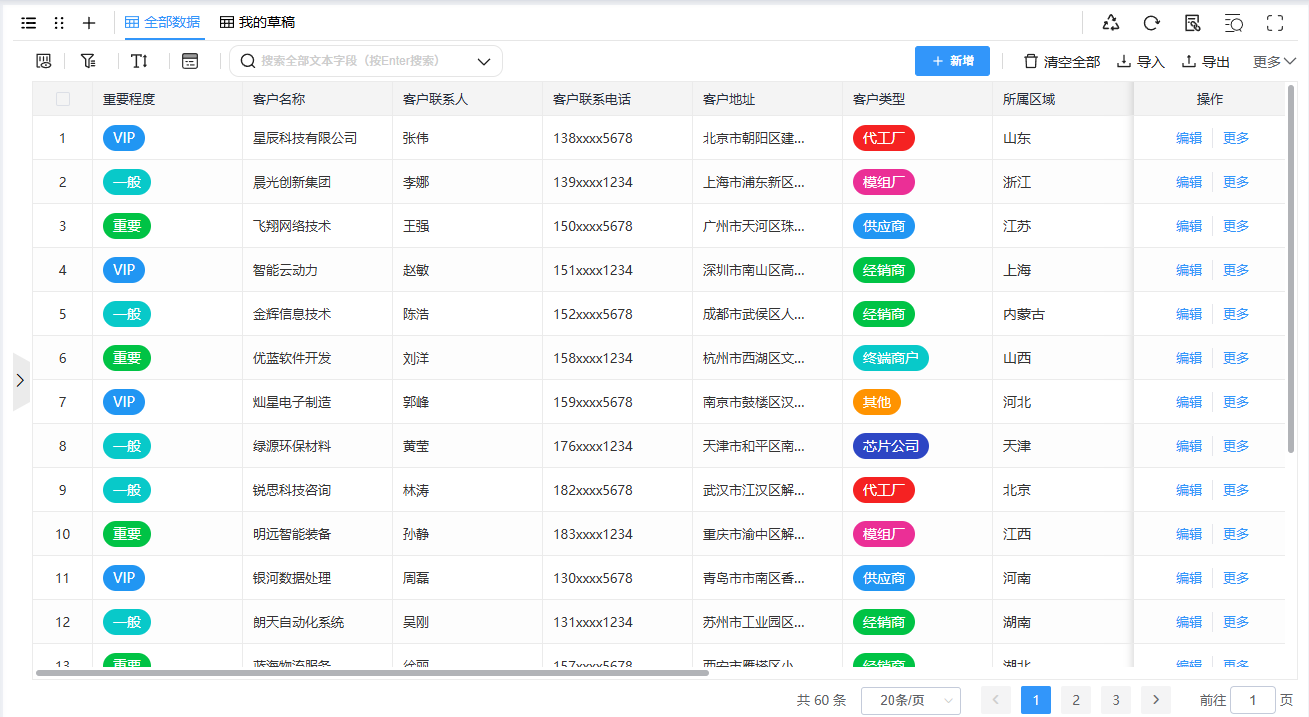The height and width of the screenshot is (717, 1309).
Task: Expand the search field dropdown arrow
Action: (484, 61)
